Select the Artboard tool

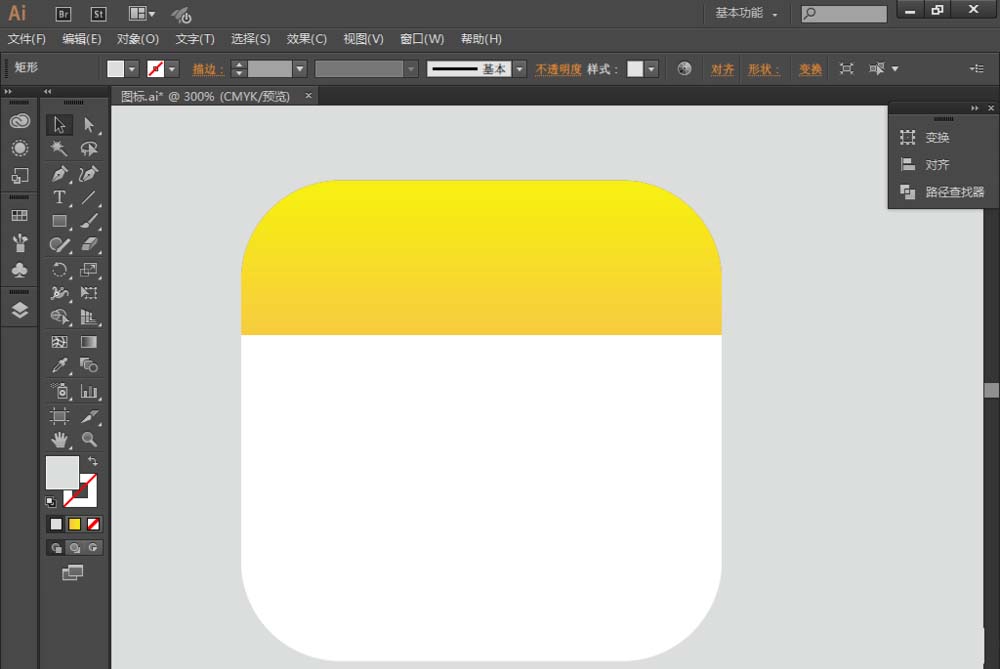[x=59, y=416]
